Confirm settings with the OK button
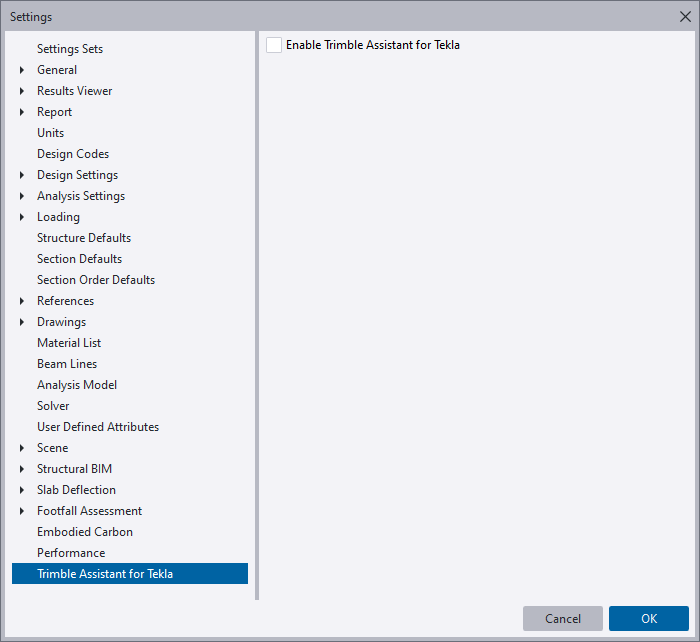The image size is (700, 642). (649, 618)
